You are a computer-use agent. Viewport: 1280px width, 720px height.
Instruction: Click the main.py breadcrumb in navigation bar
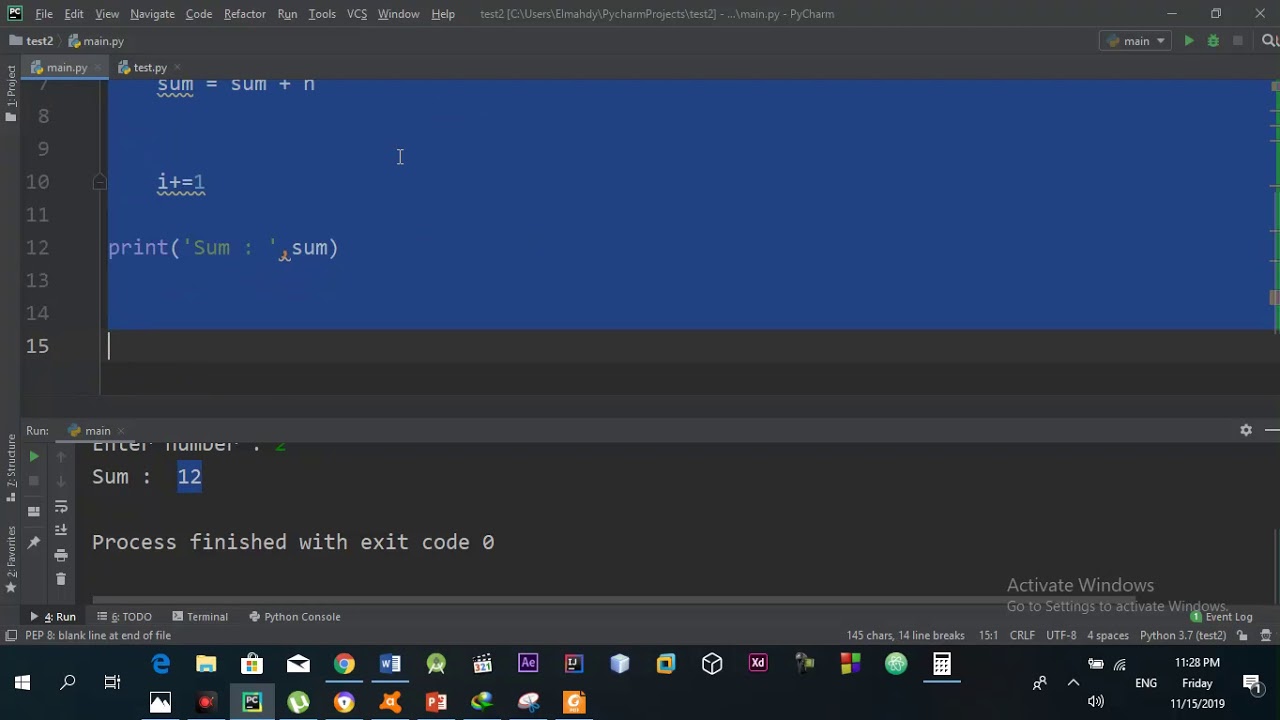click(x=96, y=41)
